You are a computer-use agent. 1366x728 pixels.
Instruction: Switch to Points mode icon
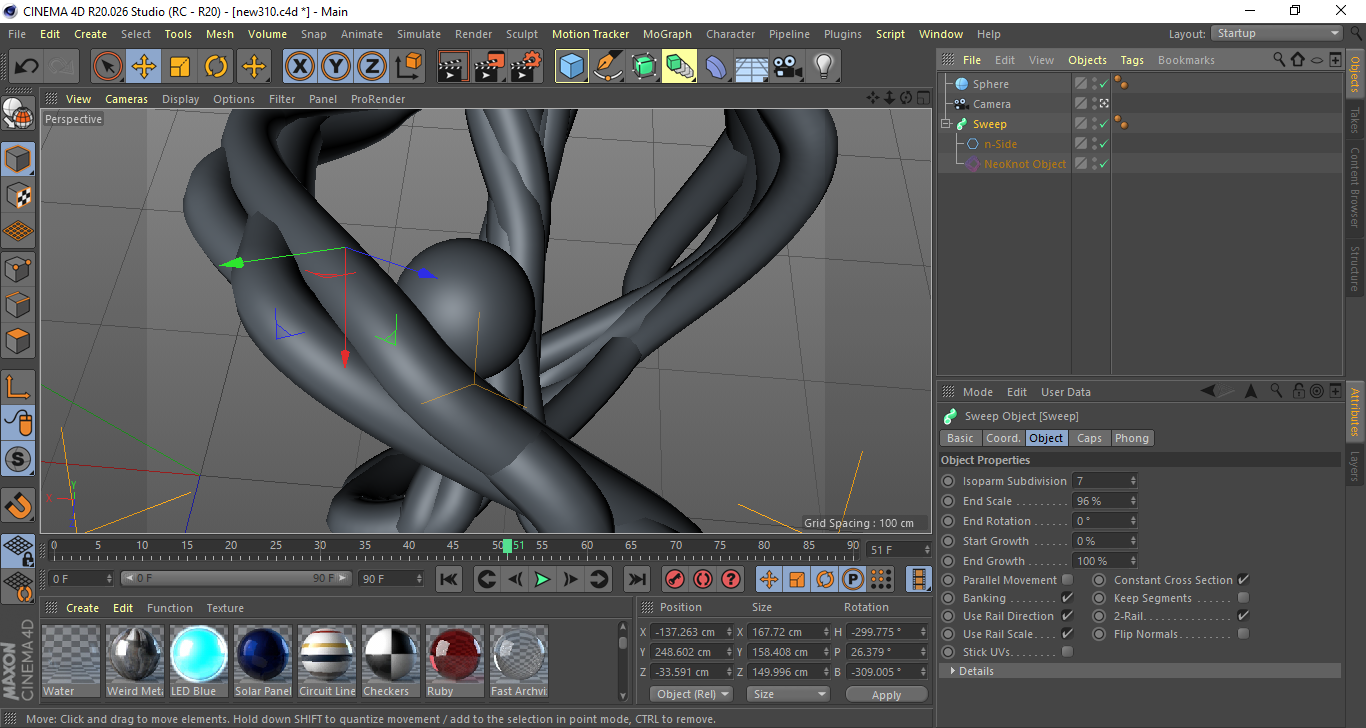click(x=18, y=268)
